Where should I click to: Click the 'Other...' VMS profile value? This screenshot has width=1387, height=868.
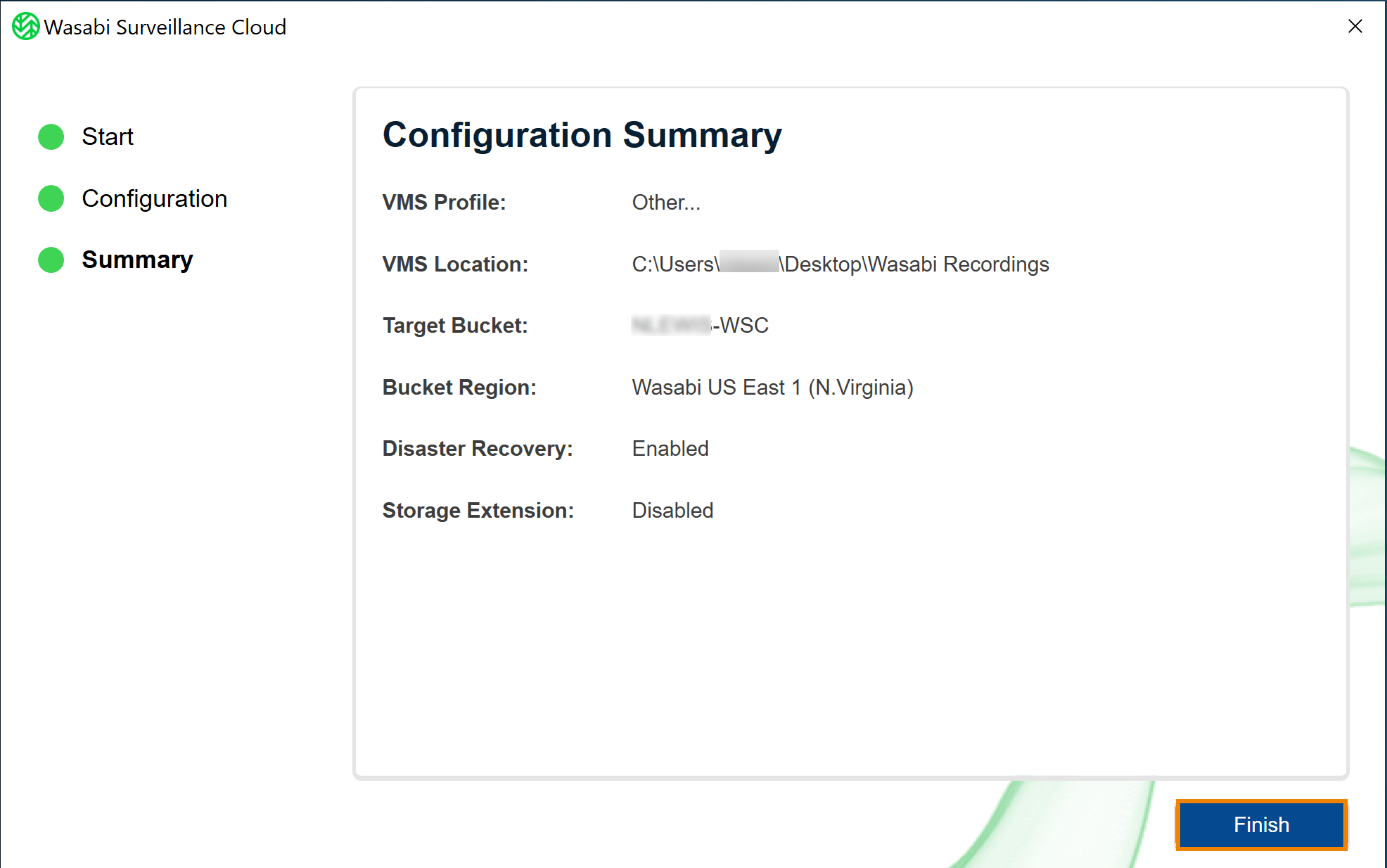[666, 203]
